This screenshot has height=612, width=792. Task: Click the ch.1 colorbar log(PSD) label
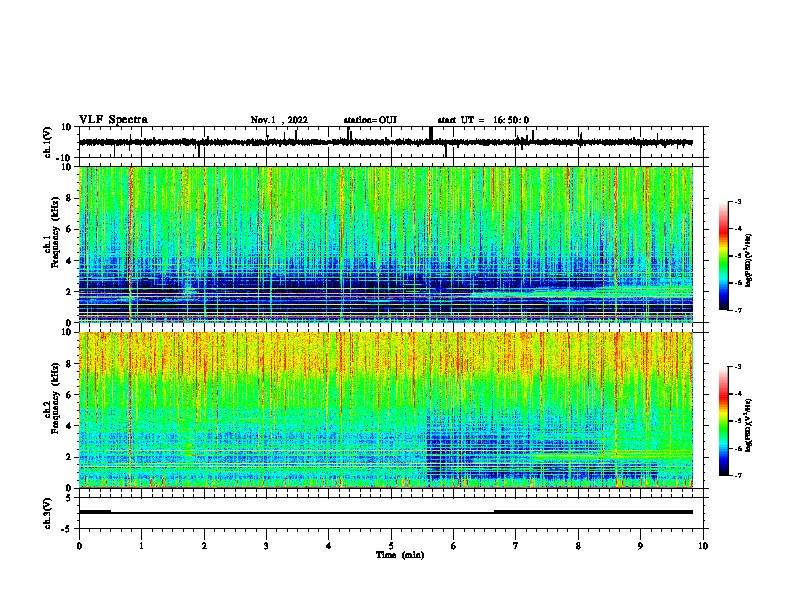[x=749, y=260]
